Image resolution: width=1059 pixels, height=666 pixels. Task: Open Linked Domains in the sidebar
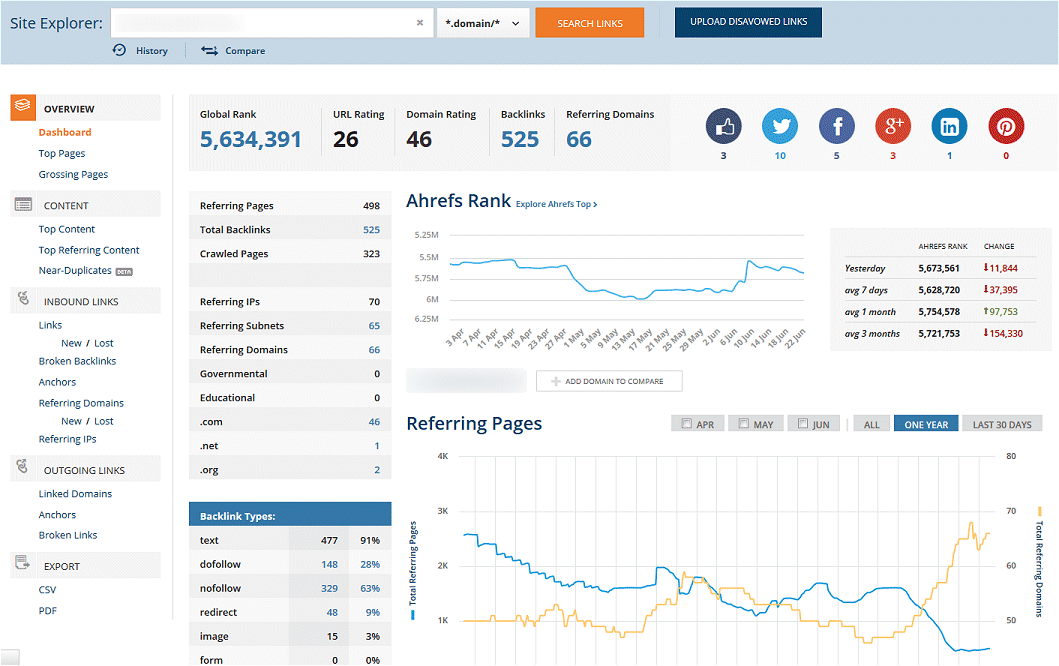point(76,494)
